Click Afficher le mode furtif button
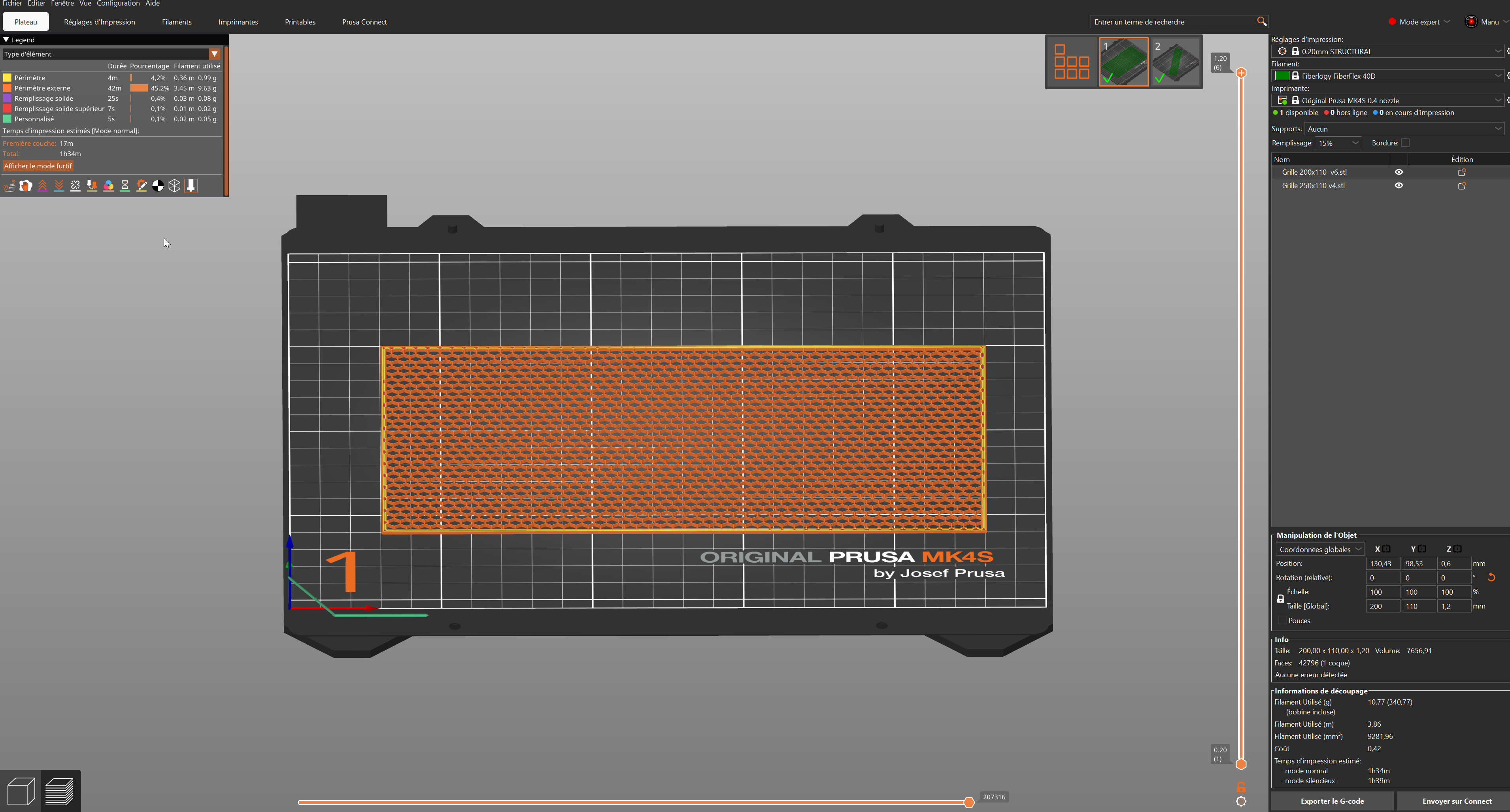 pyautogui.click(x=38, y=166)
